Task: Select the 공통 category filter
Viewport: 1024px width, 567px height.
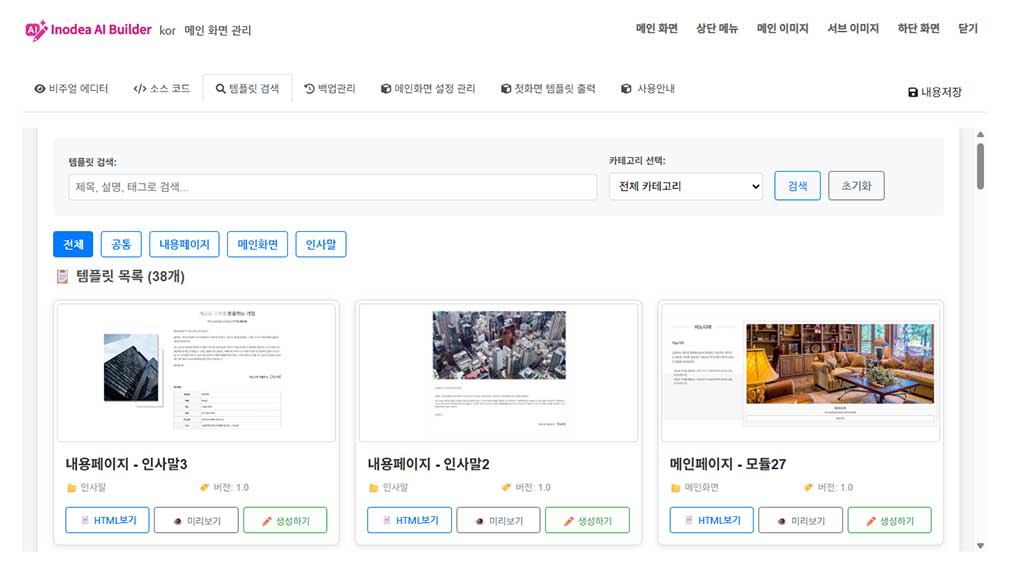Action: (x=121, y=244)
